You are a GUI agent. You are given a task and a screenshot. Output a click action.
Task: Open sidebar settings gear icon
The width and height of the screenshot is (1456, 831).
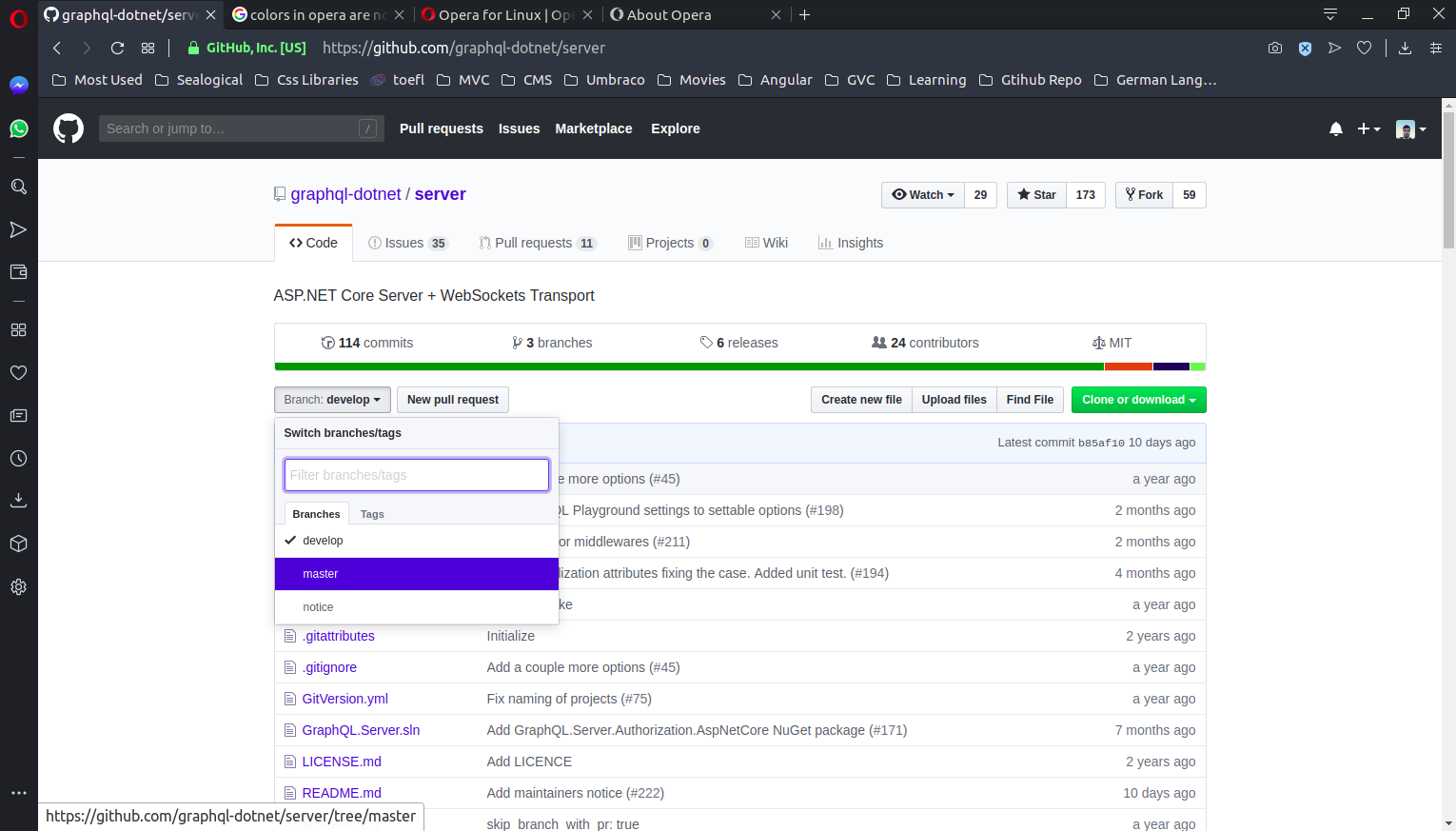(x=18, y=587)
